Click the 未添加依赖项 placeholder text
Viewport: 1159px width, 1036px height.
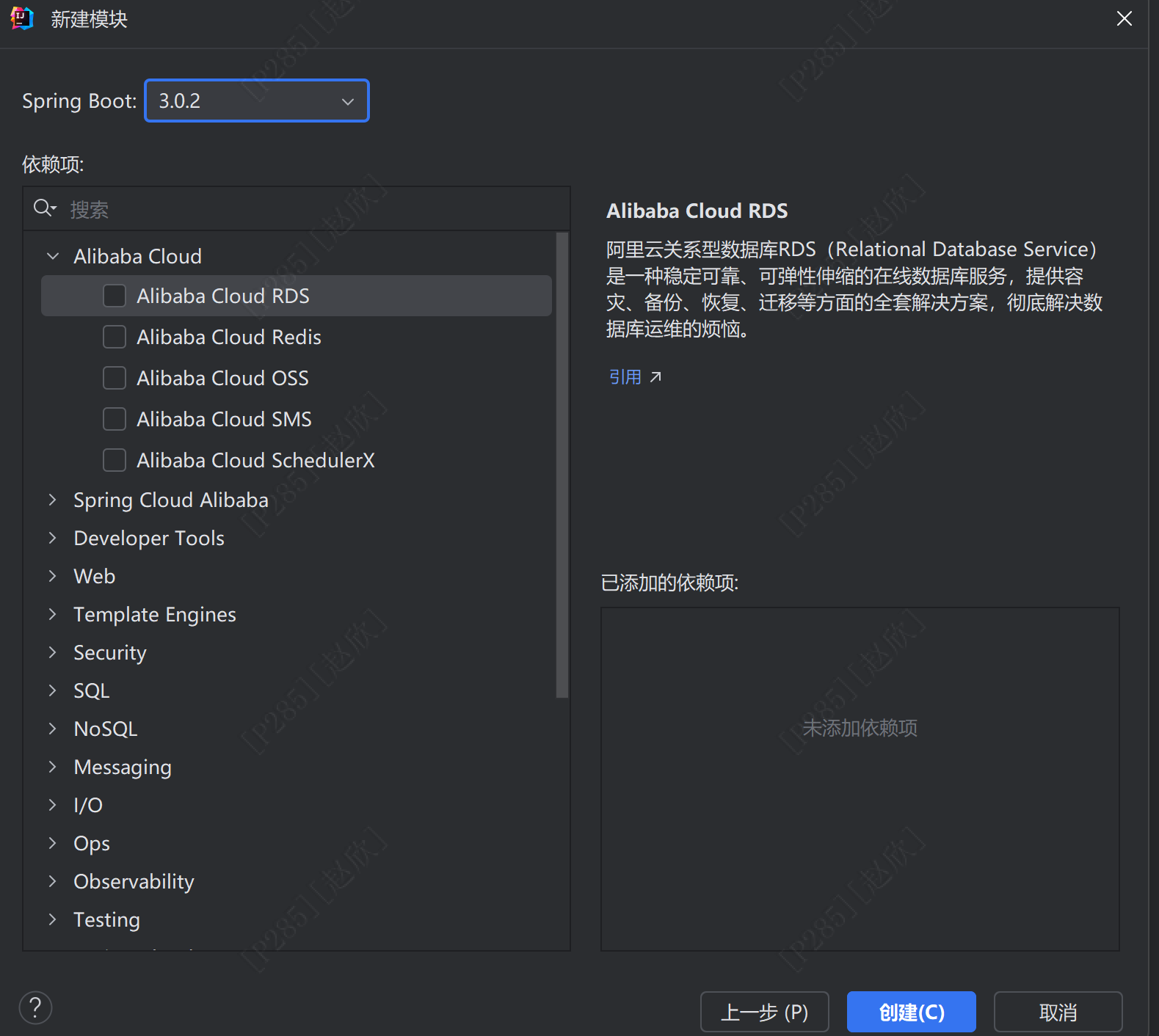[860, 728]
